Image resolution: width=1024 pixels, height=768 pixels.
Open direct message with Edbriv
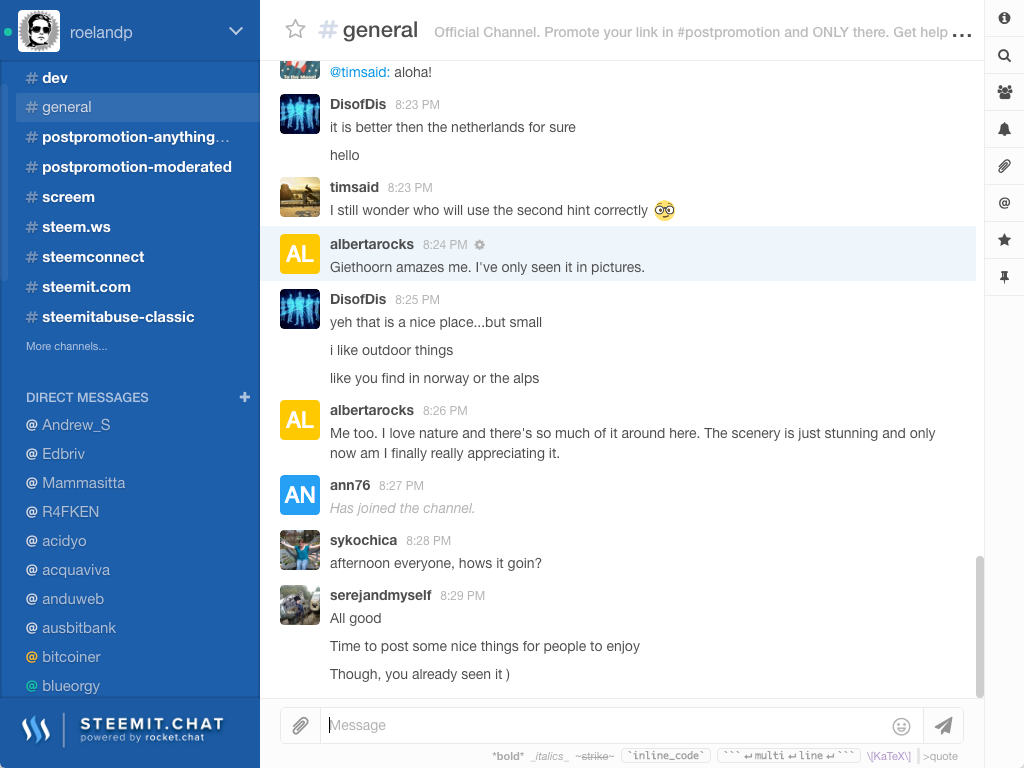tap(138, 454)
